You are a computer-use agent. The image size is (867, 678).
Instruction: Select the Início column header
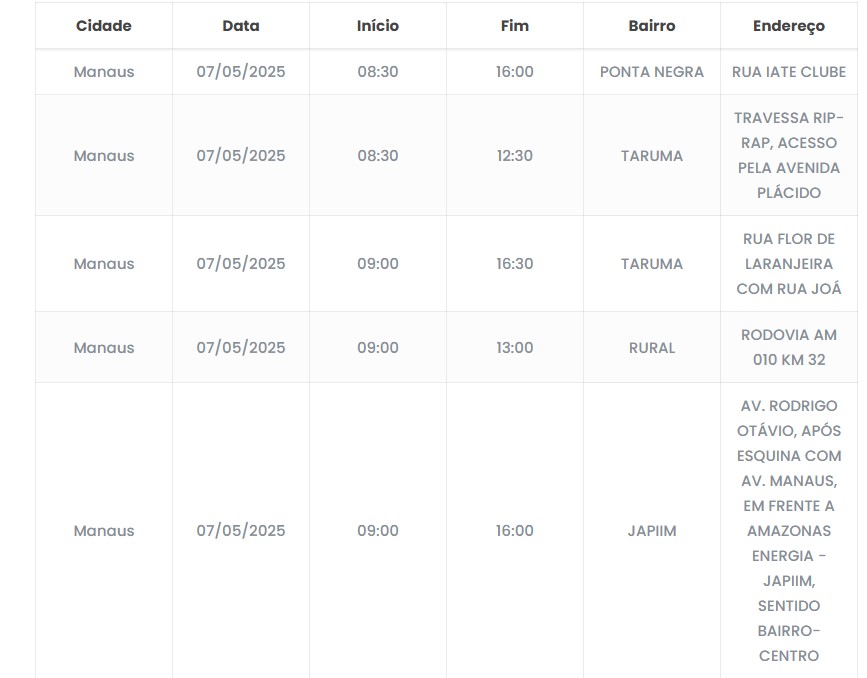click(x=378, y=26)
